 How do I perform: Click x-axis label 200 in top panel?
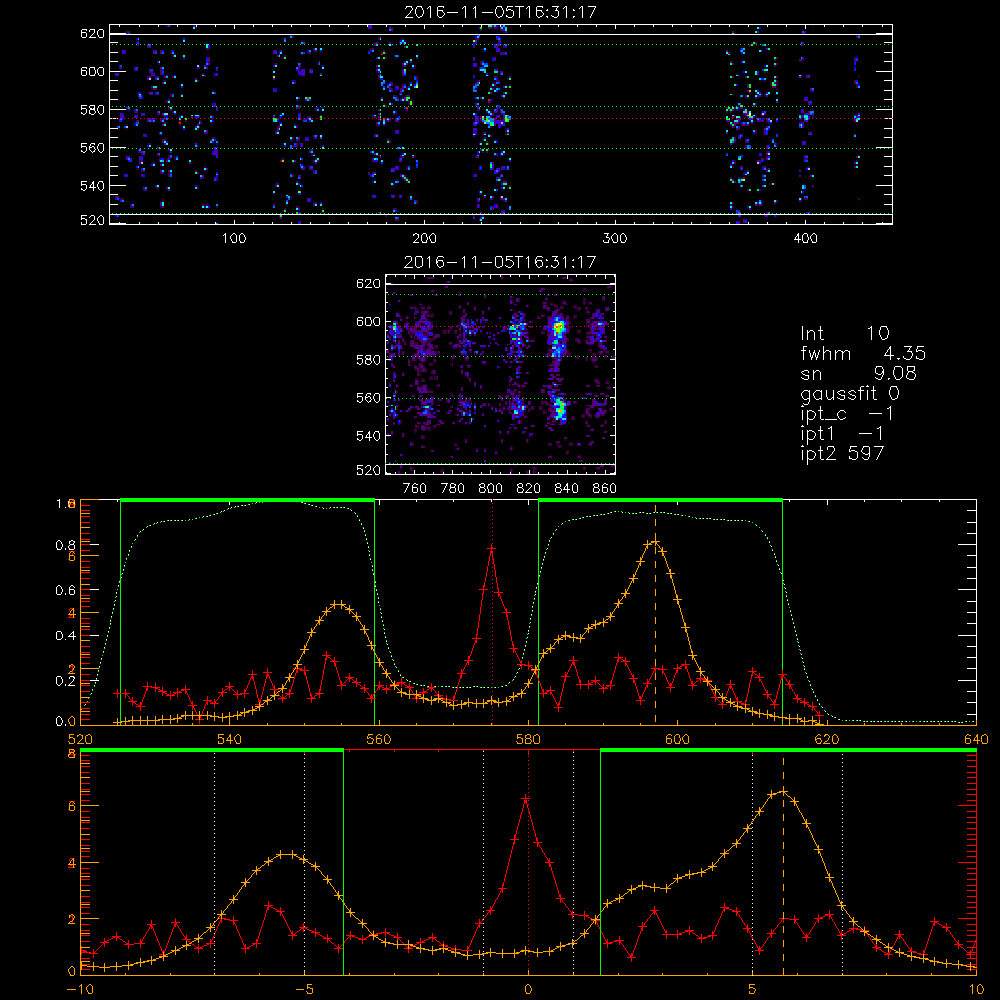424,239
